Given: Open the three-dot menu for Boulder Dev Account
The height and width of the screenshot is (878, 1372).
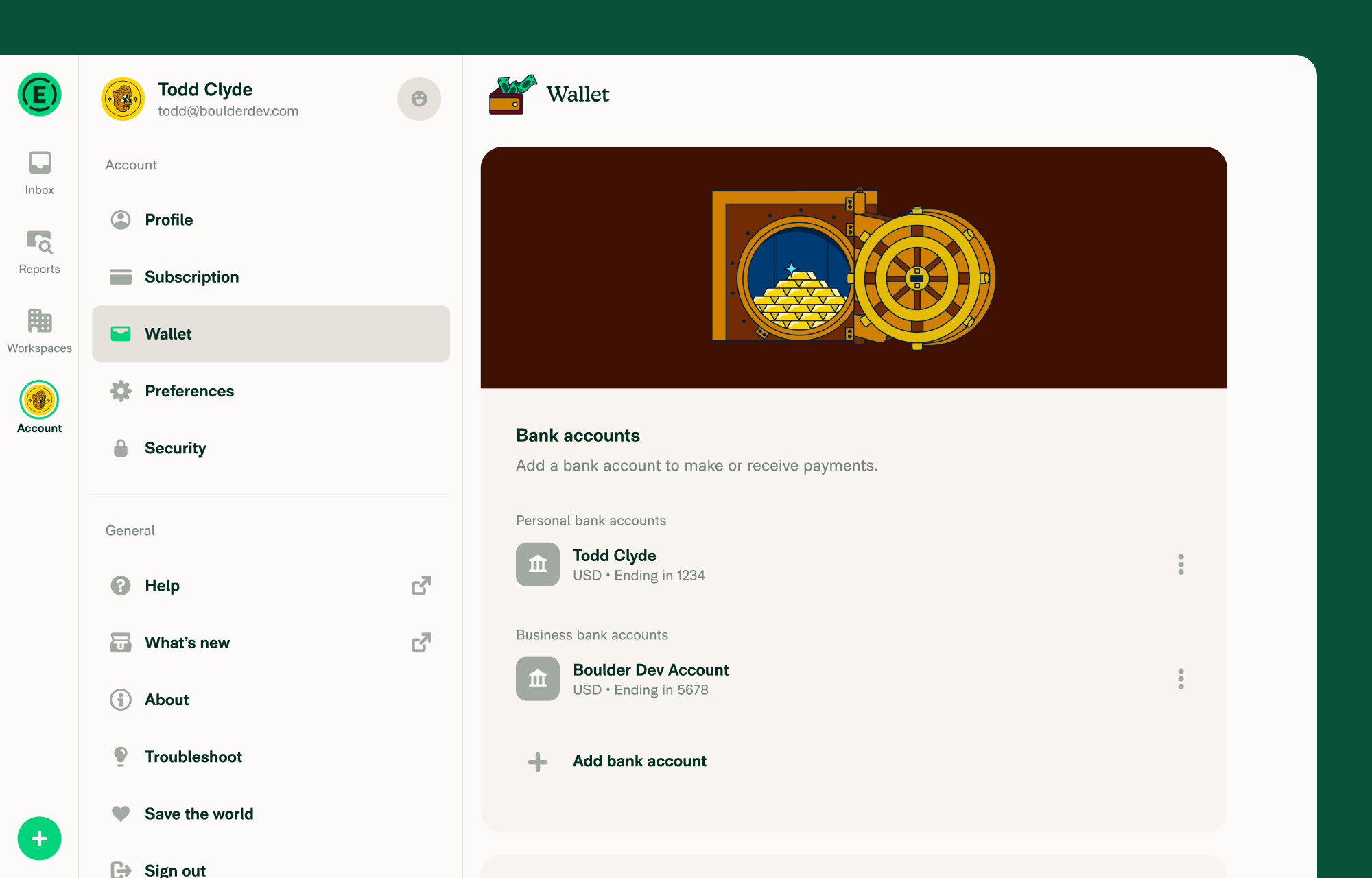Looking at the screenshot, I should click(1181, 679).
